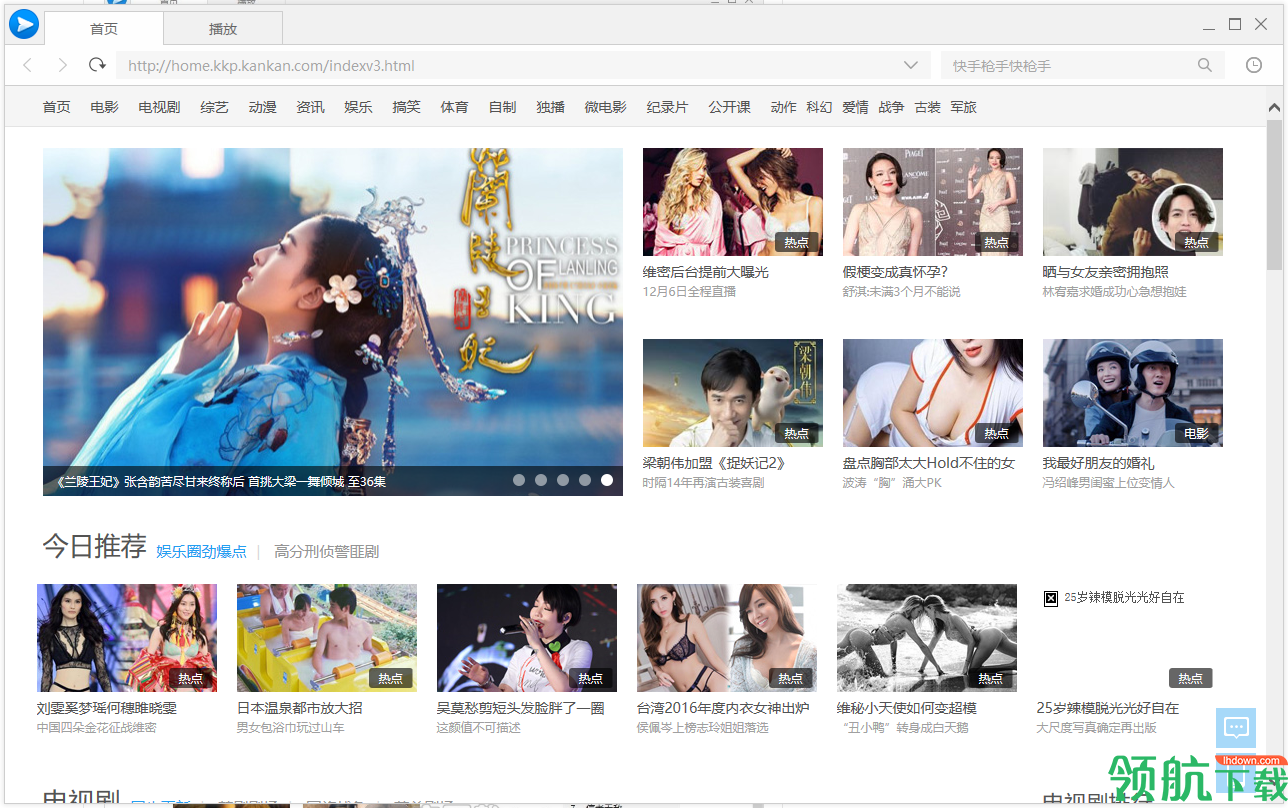Open the 娱乐 category
The height and width of the screenshot is (808, 1288).
[x=358, y=107]
